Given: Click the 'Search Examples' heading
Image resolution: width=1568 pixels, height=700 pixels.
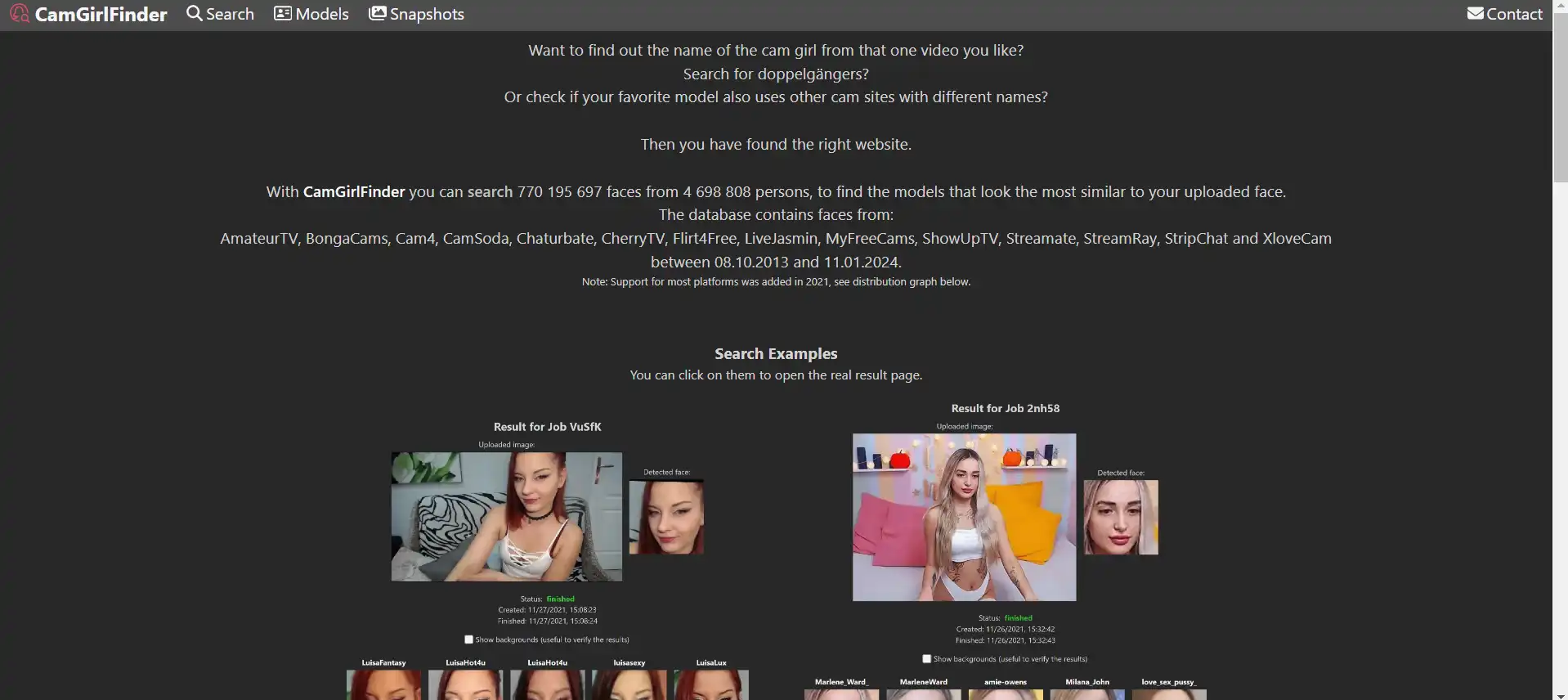Looking at the screenshot, I should point(776,354).
